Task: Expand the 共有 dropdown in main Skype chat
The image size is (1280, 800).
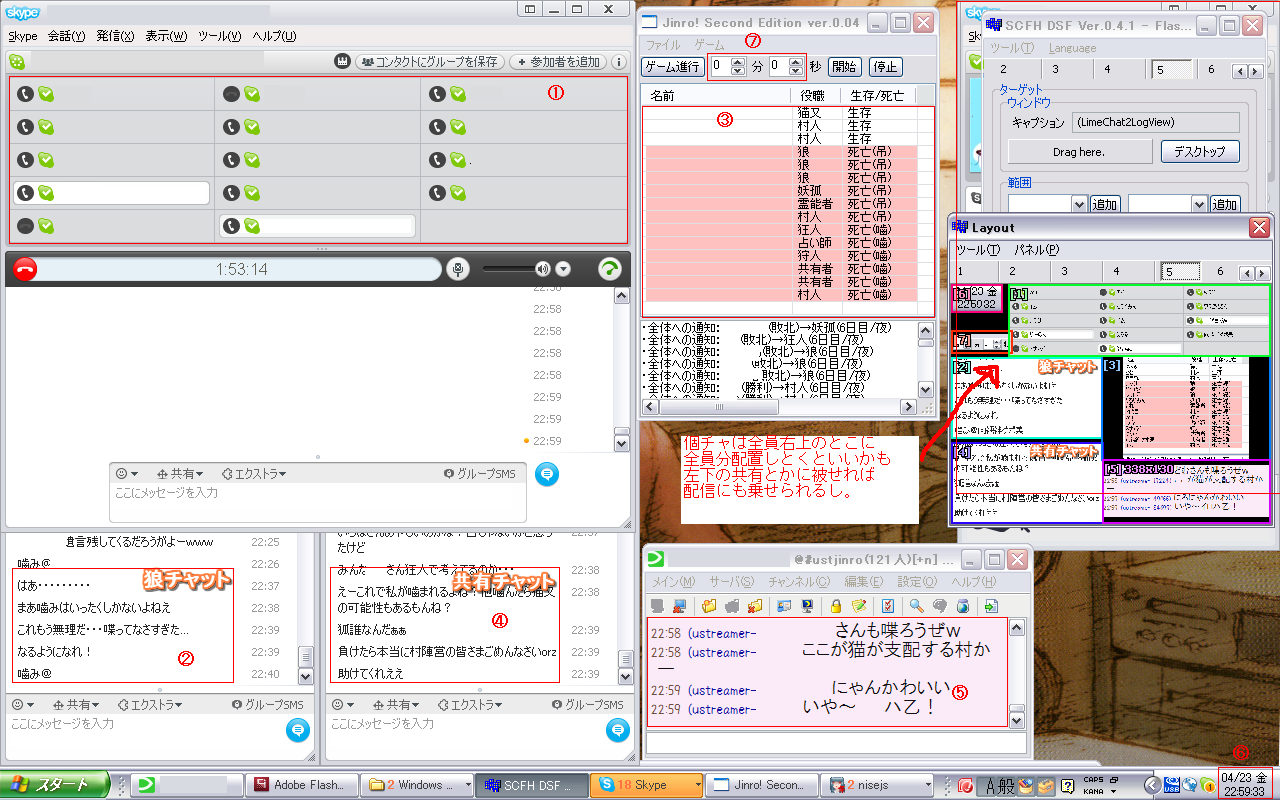Action: [x=180, y=474]
